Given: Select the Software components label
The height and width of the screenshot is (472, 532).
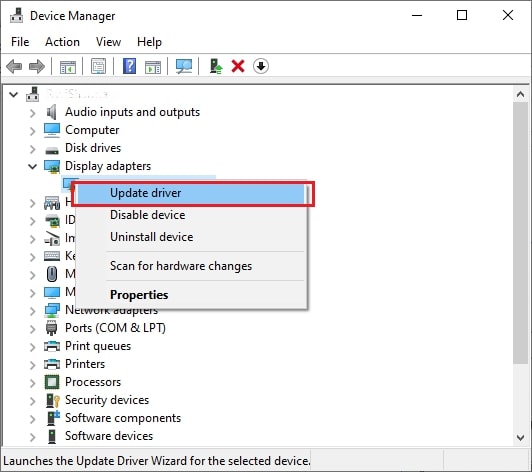Looking at the screenshot, I should (123, 418).
